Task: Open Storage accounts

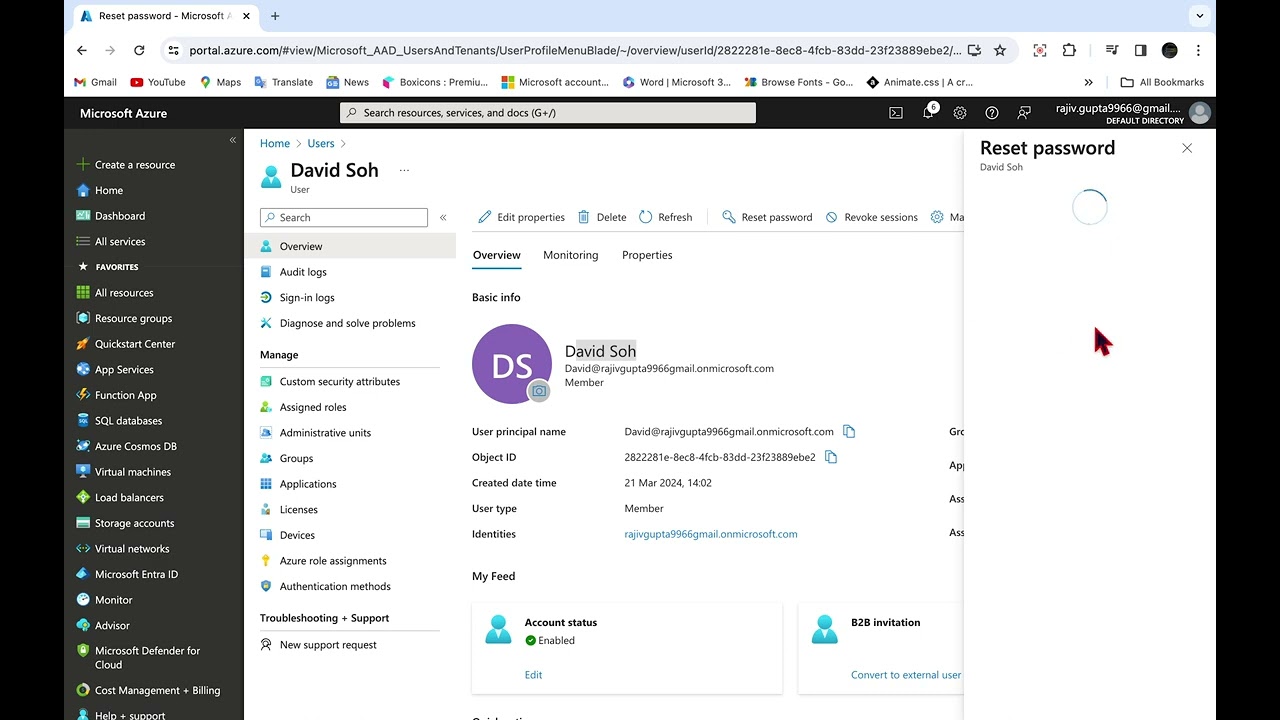Action: click(x=134, y=523)
